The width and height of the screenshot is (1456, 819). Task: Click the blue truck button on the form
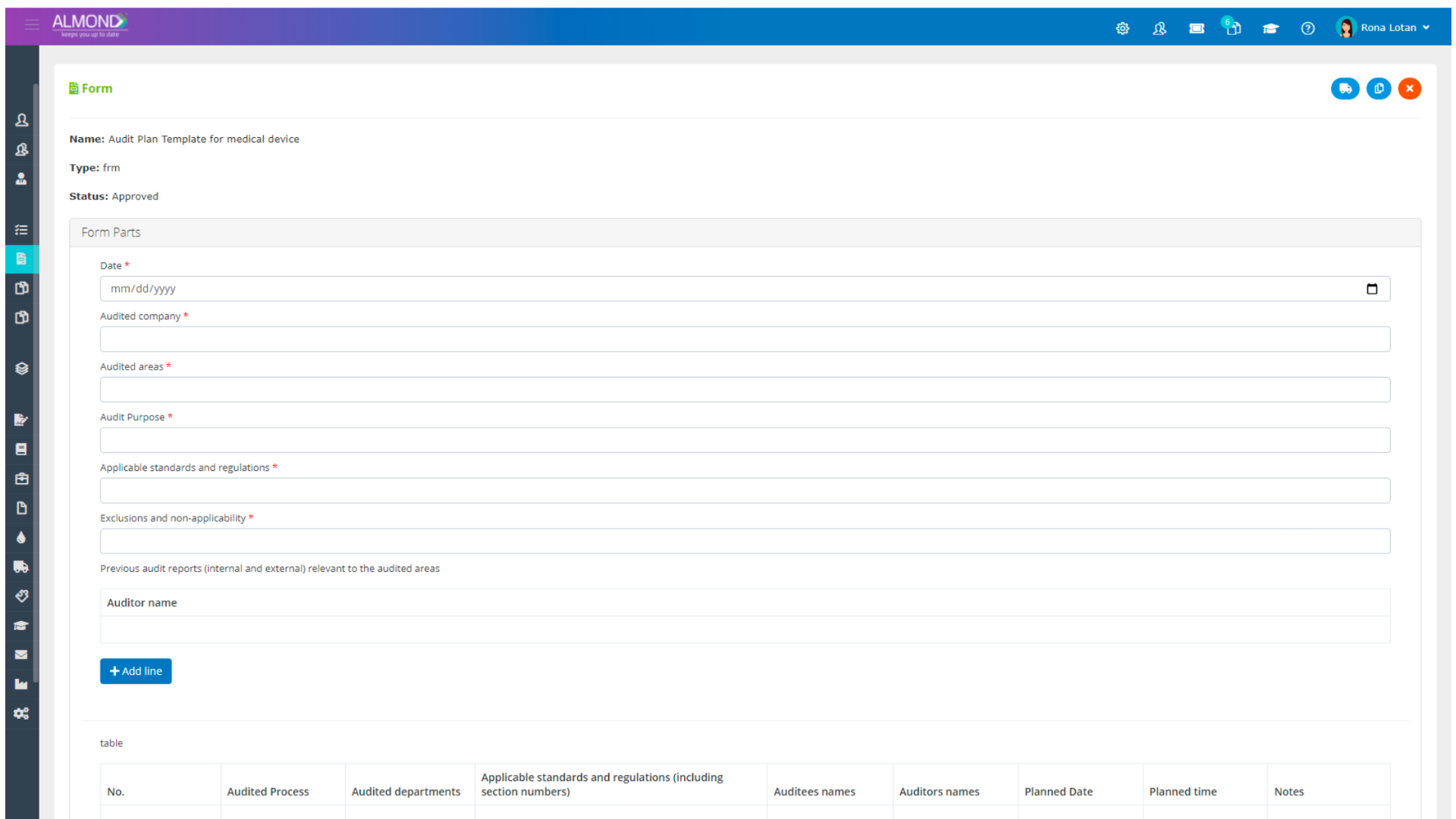pyautogui.click(x=1345, y=89)
